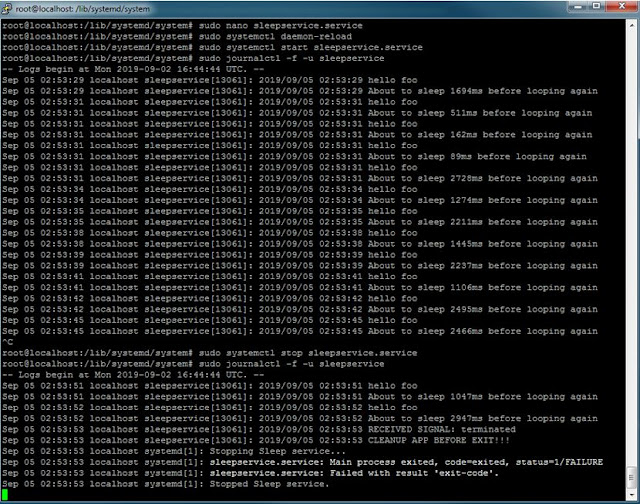Screen dimensions: 640x504
Task: Click the 'sleep 1274ms' log line
Action: pos(300,200)
